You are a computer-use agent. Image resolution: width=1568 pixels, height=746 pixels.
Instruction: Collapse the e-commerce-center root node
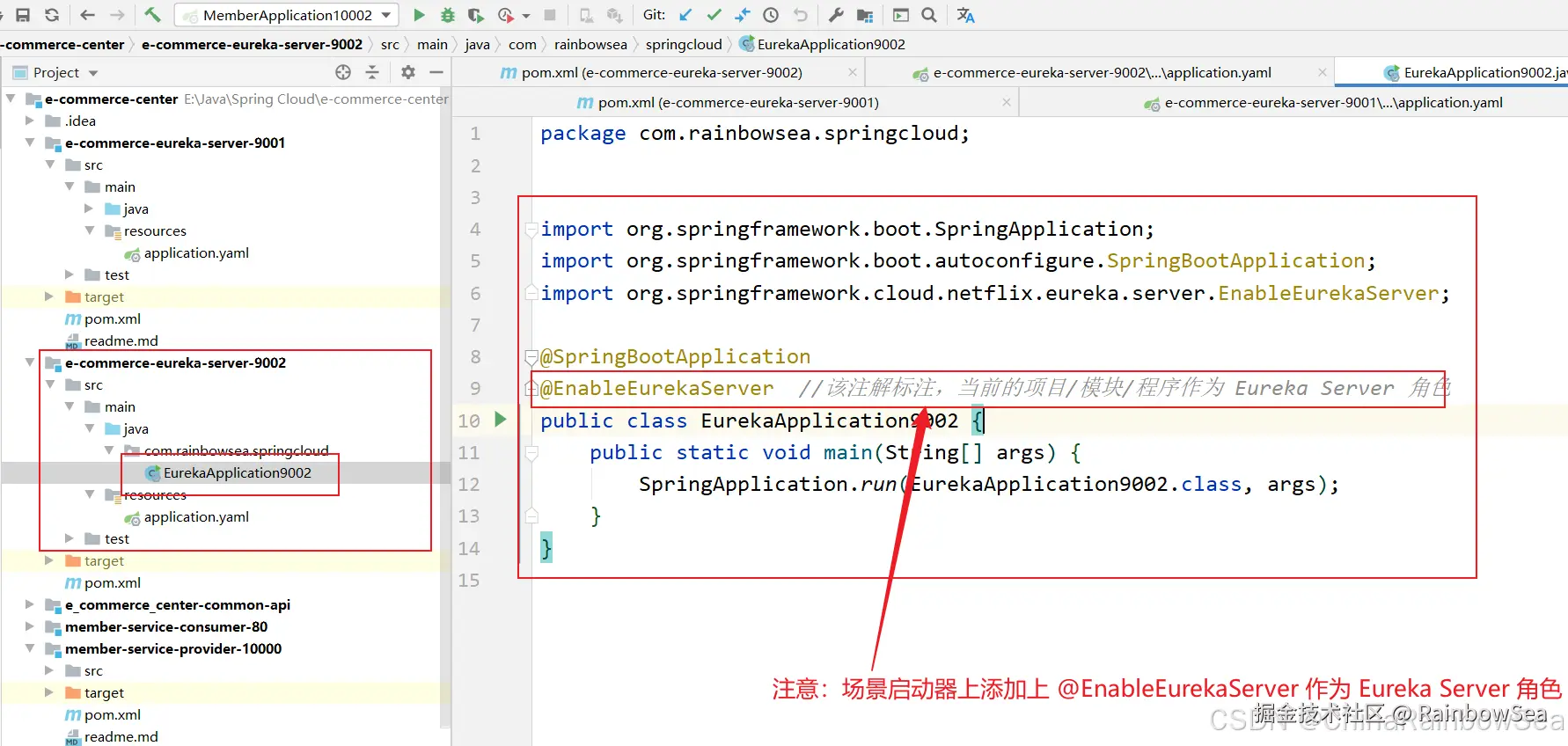(x=11, y=99)
